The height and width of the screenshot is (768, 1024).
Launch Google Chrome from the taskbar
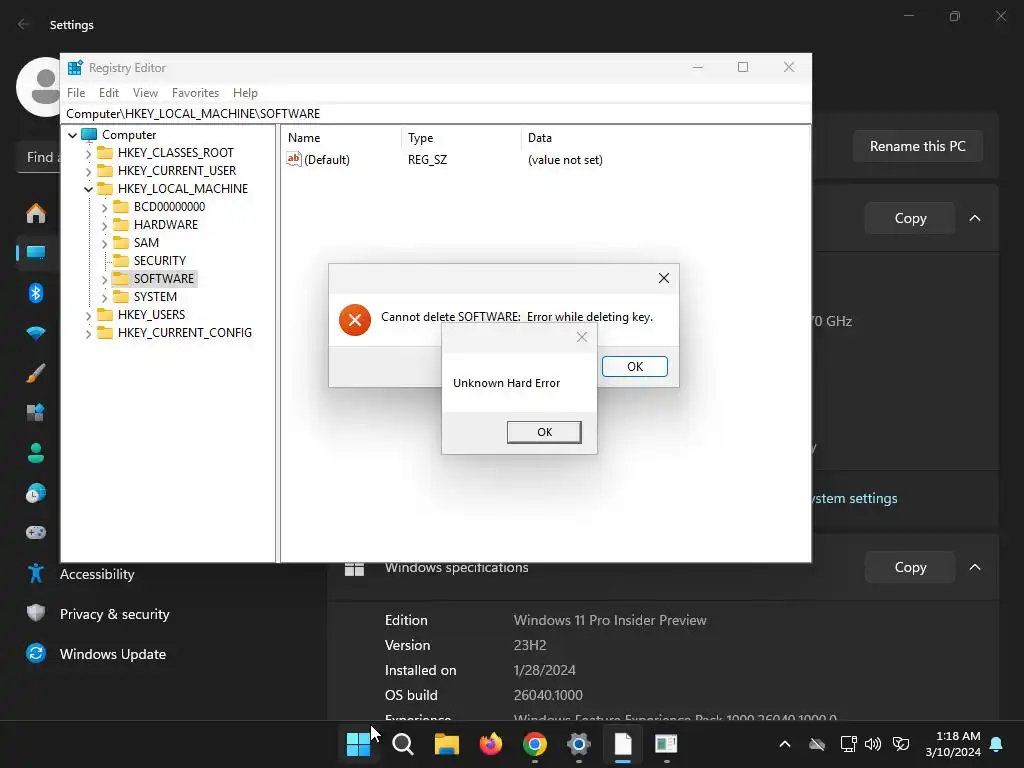[x=534, y=744]
